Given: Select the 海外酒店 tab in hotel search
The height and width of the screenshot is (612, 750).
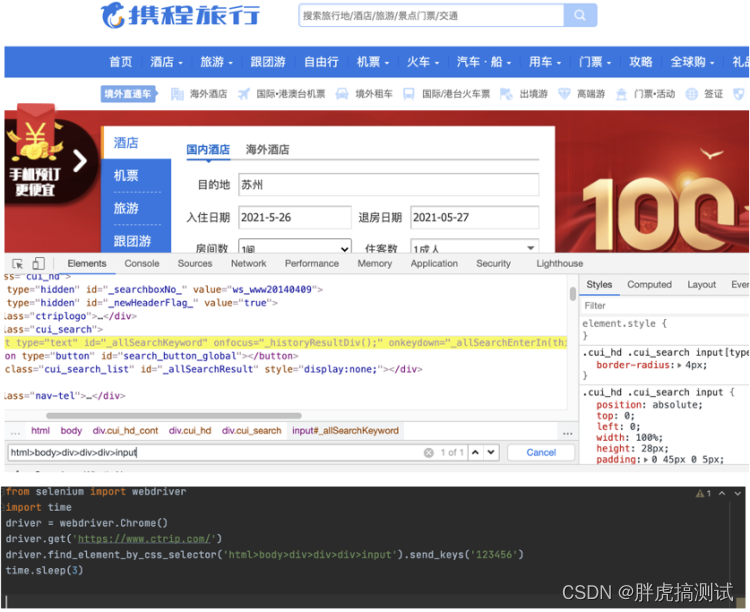Looking at the screenshot, I should [267, 150].
